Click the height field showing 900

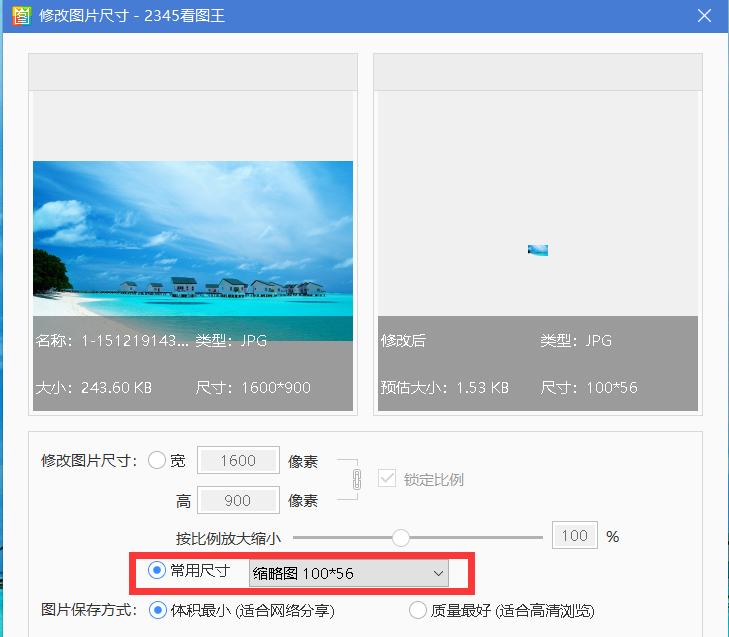(238, 500)
